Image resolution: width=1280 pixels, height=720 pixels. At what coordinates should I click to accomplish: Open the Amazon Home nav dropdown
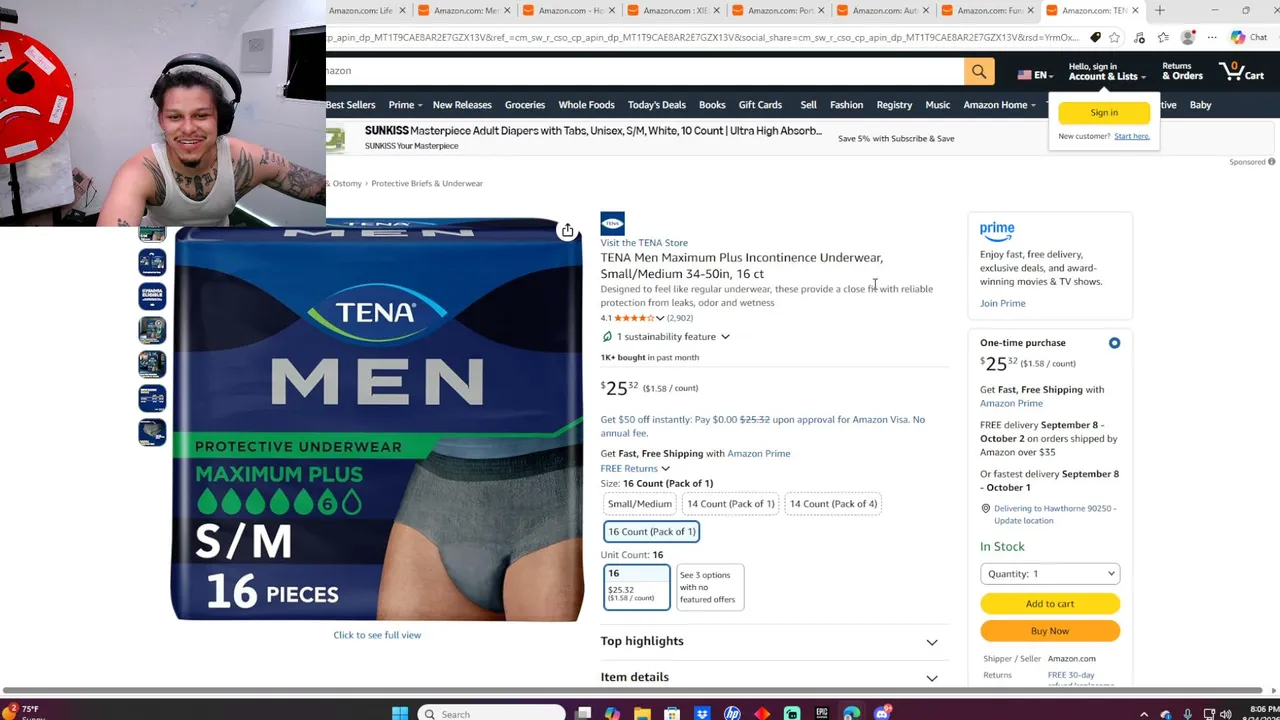click(x=999, y=105)
